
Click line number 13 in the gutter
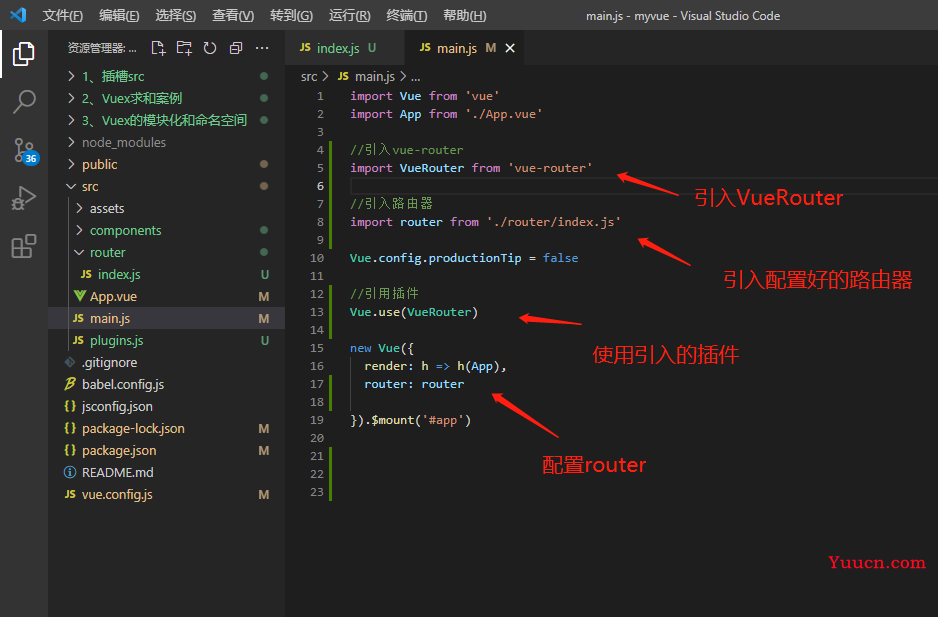pos(316,312)
